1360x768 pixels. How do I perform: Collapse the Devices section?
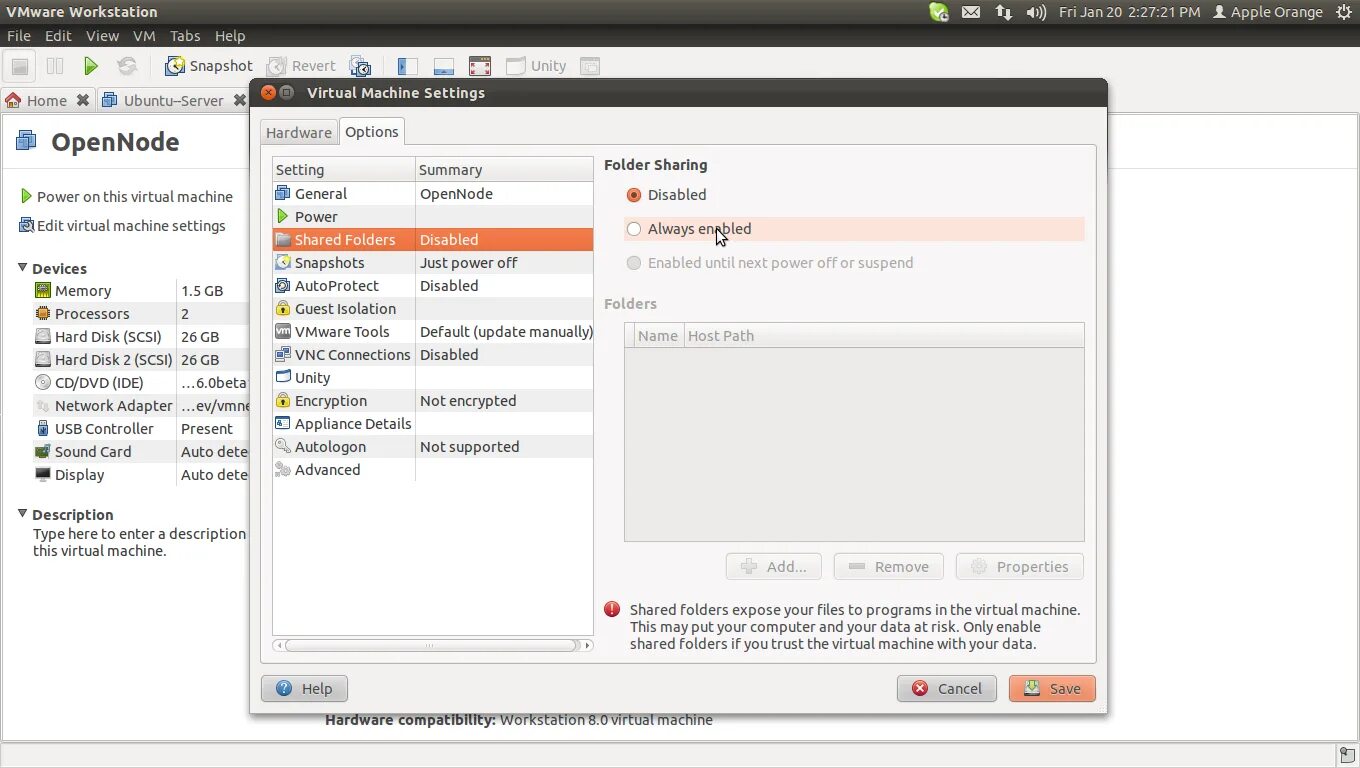tap(22, 268)
